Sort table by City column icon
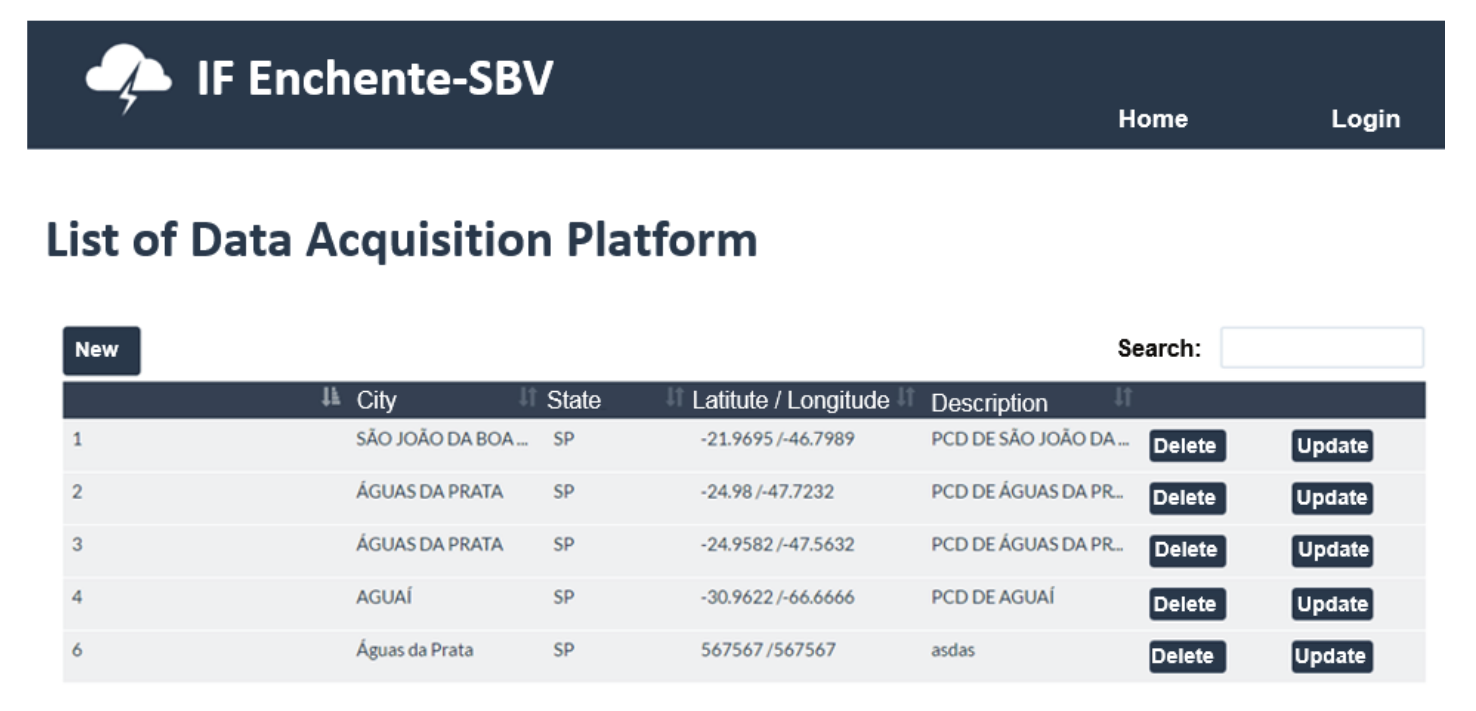The height and width of the screenshot is (711, 1476). pyautogui.click(x=528, y=398)
